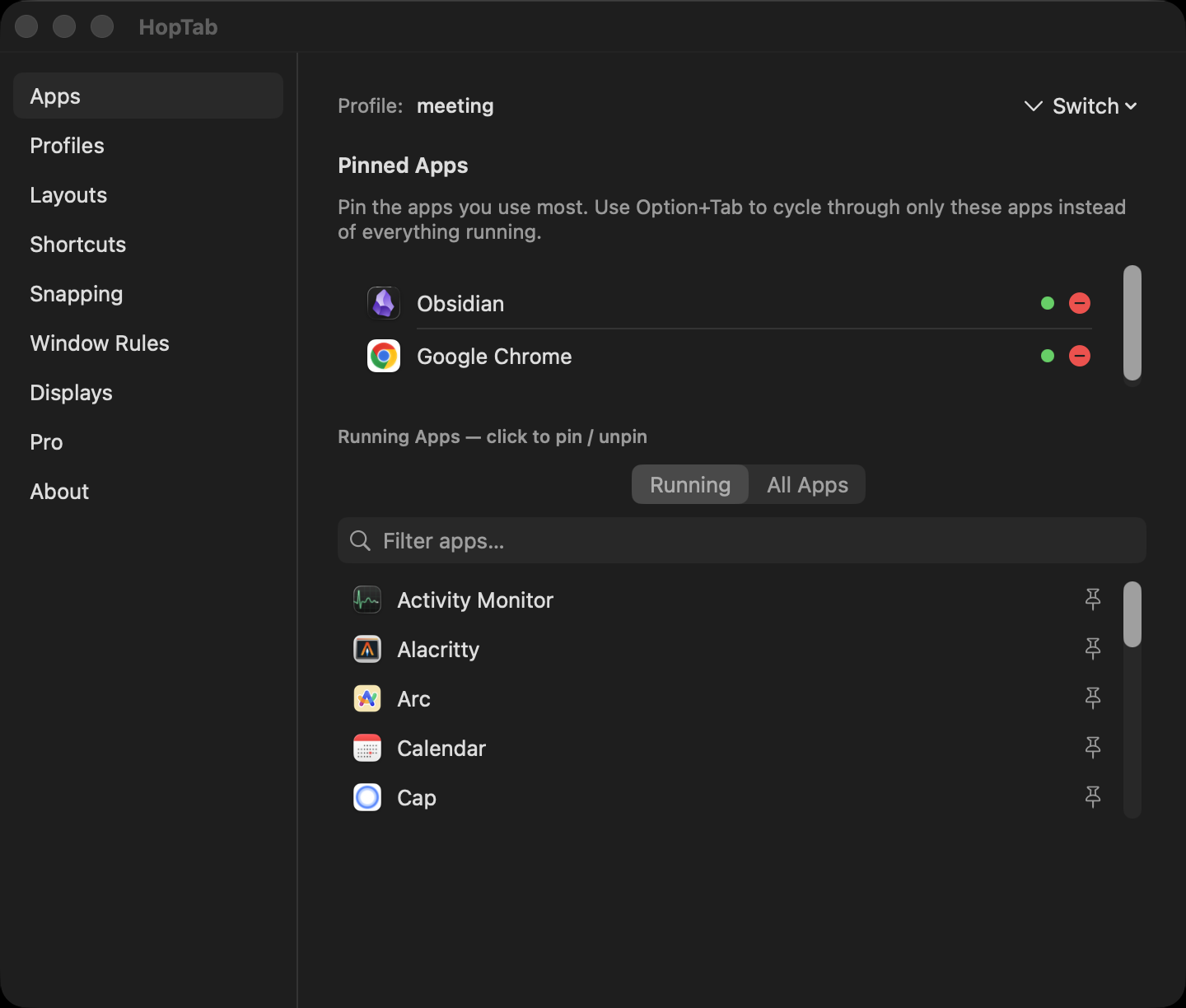Click the Obsidian app icon
The height and width of the screenshot is (1008, 1186).
pos(384,303)
